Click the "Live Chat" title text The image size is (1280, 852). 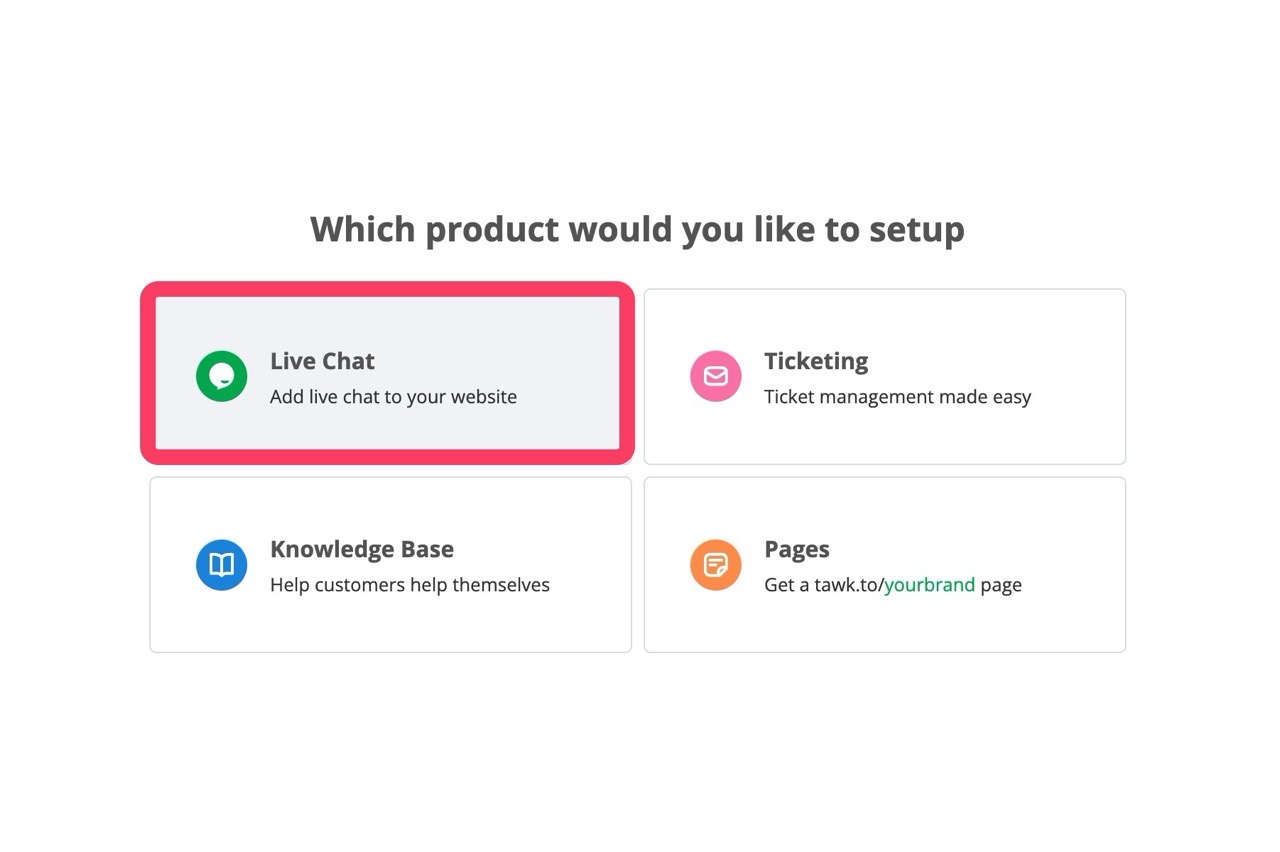pos(322,361)
